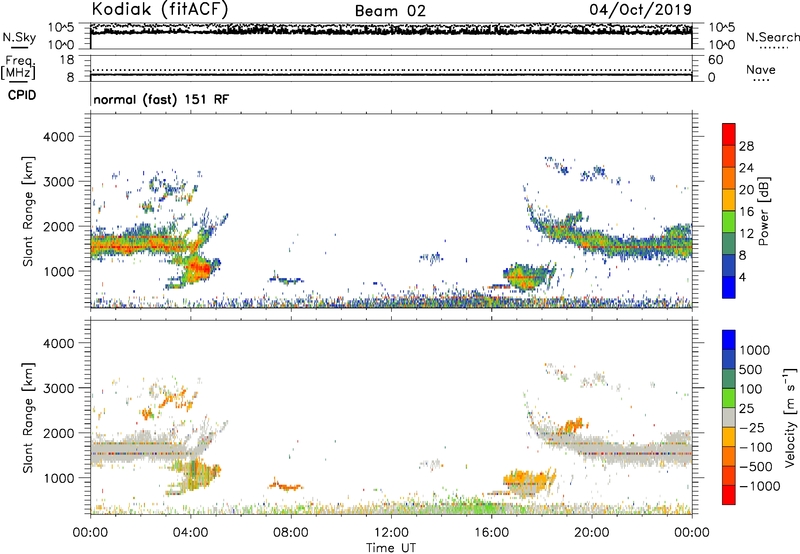
Task: Click the "4" power colorbar tick
Action: (742, 277)
